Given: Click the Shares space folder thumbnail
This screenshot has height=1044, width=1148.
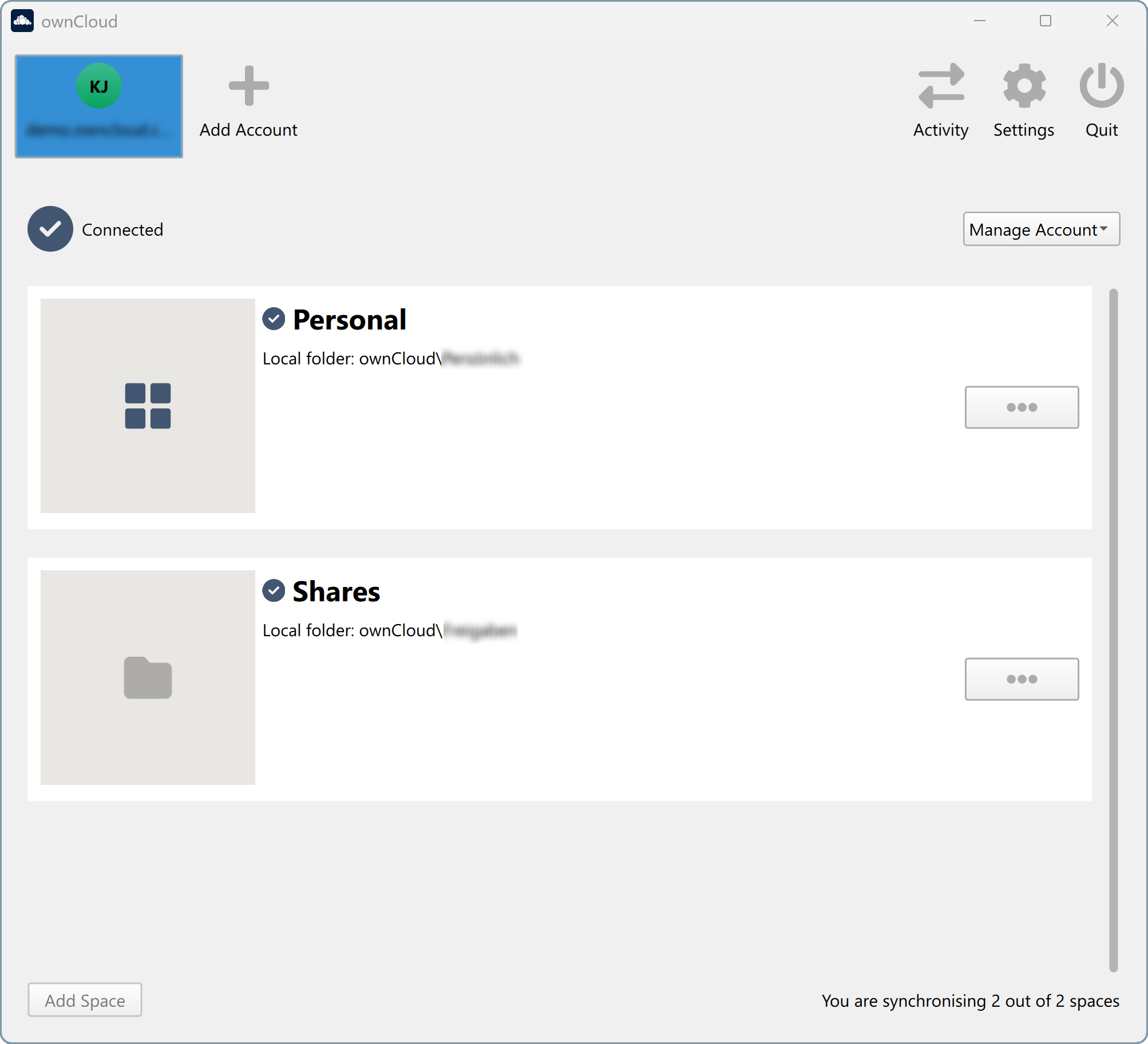Looking at the screenshot, I should (x=148, y=677).
